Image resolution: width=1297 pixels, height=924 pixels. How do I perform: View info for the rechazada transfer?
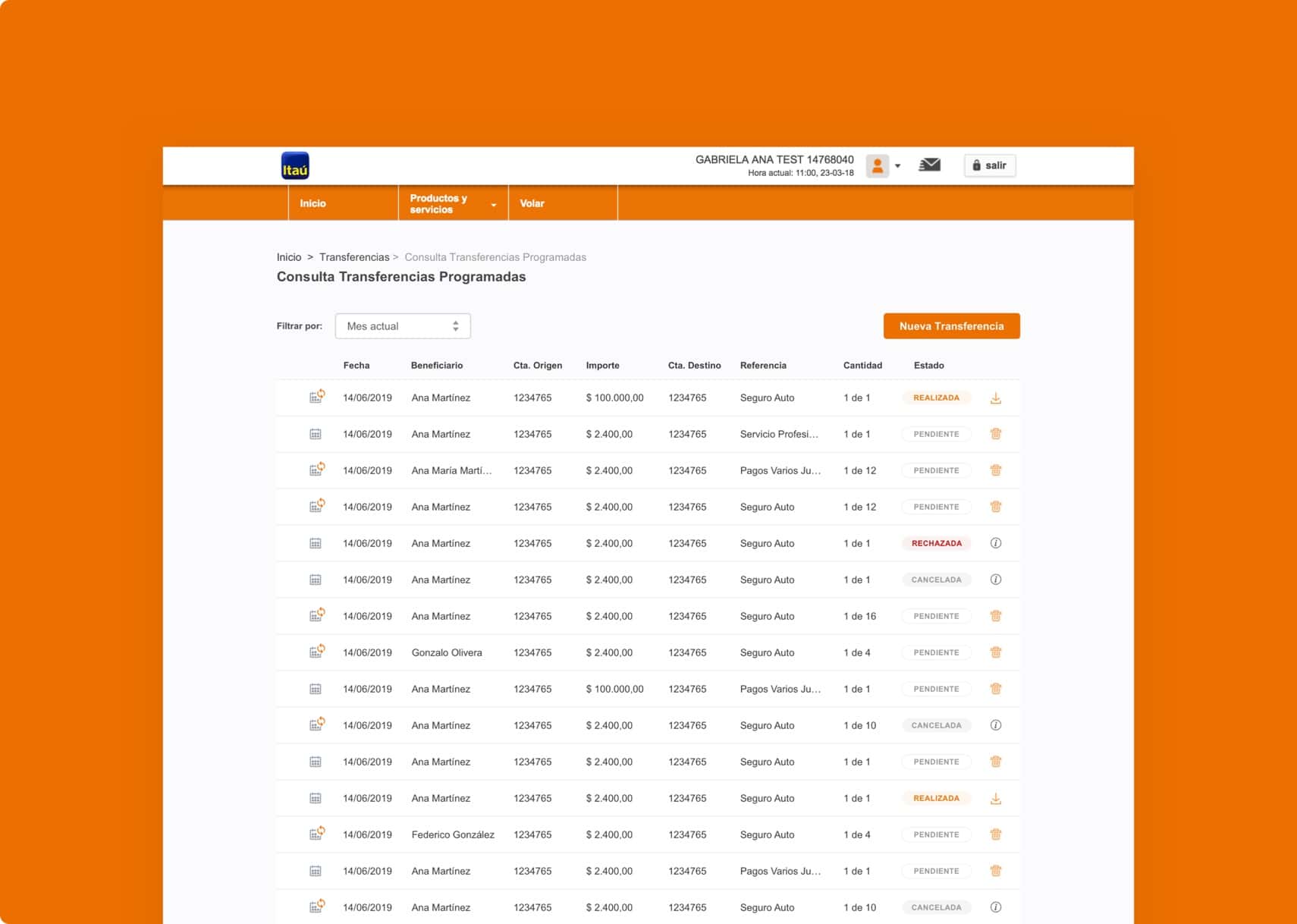click(995, 543)
